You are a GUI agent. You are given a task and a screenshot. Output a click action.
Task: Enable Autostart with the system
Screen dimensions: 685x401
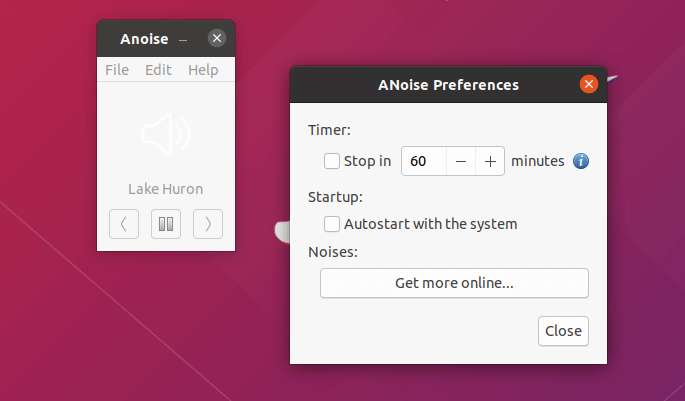click(x=332, y=224)
